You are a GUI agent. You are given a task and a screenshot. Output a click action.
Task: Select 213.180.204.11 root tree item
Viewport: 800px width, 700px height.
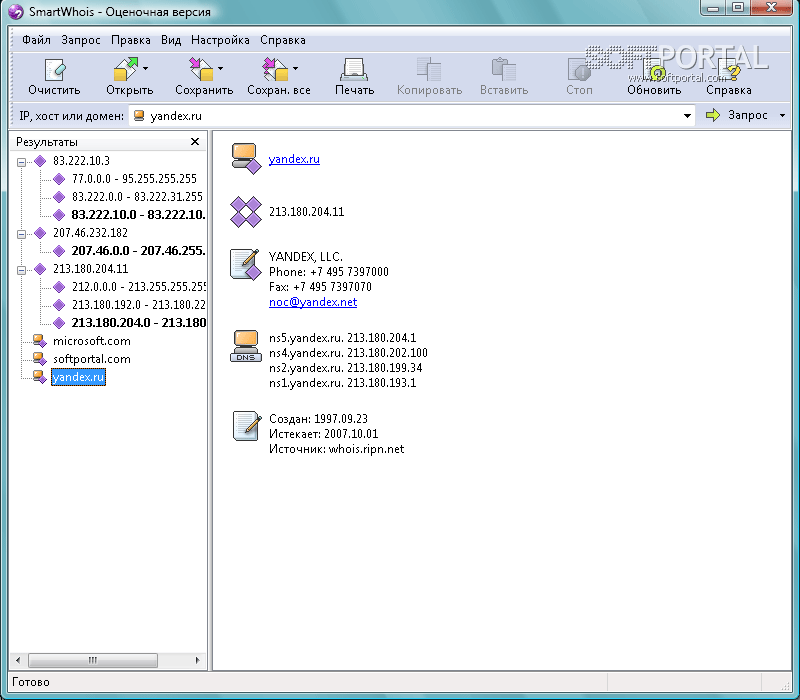(90, 269)
